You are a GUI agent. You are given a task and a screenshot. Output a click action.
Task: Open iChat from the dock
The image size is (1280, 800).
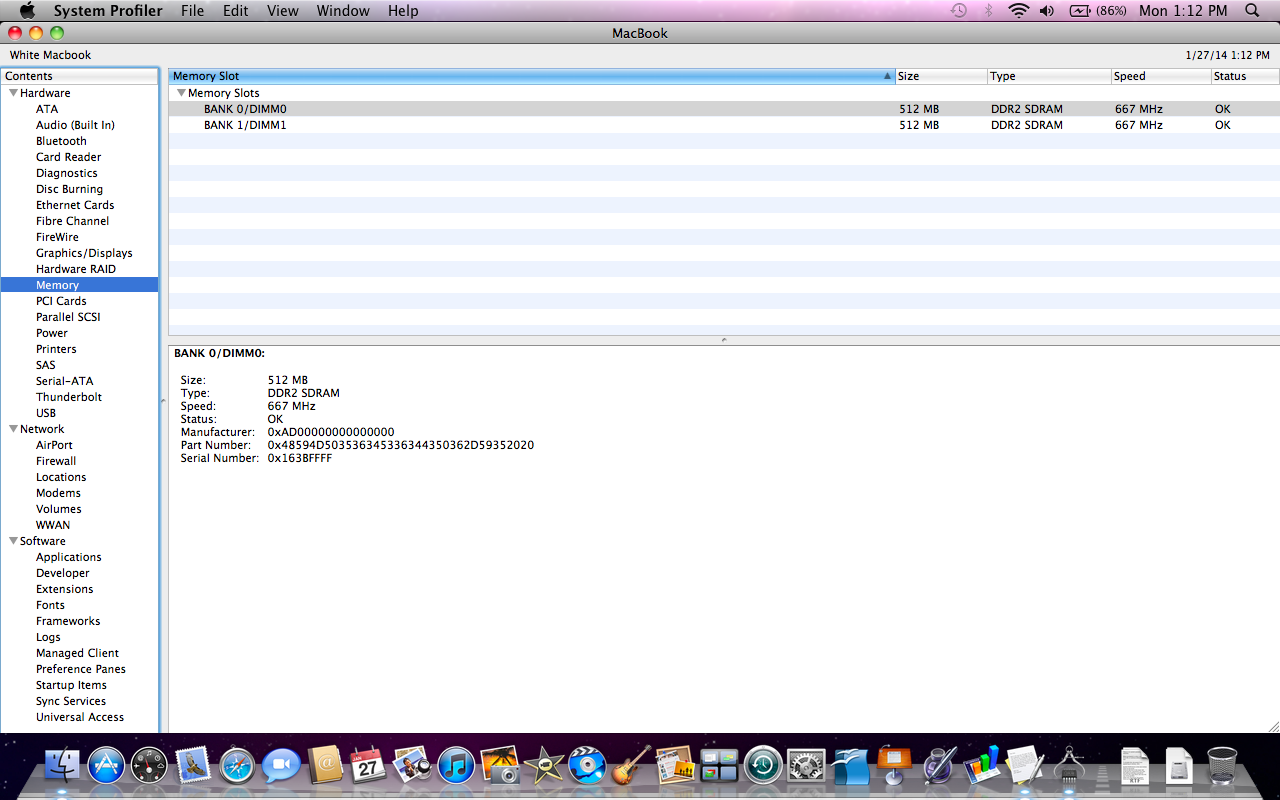coord(281,767)
